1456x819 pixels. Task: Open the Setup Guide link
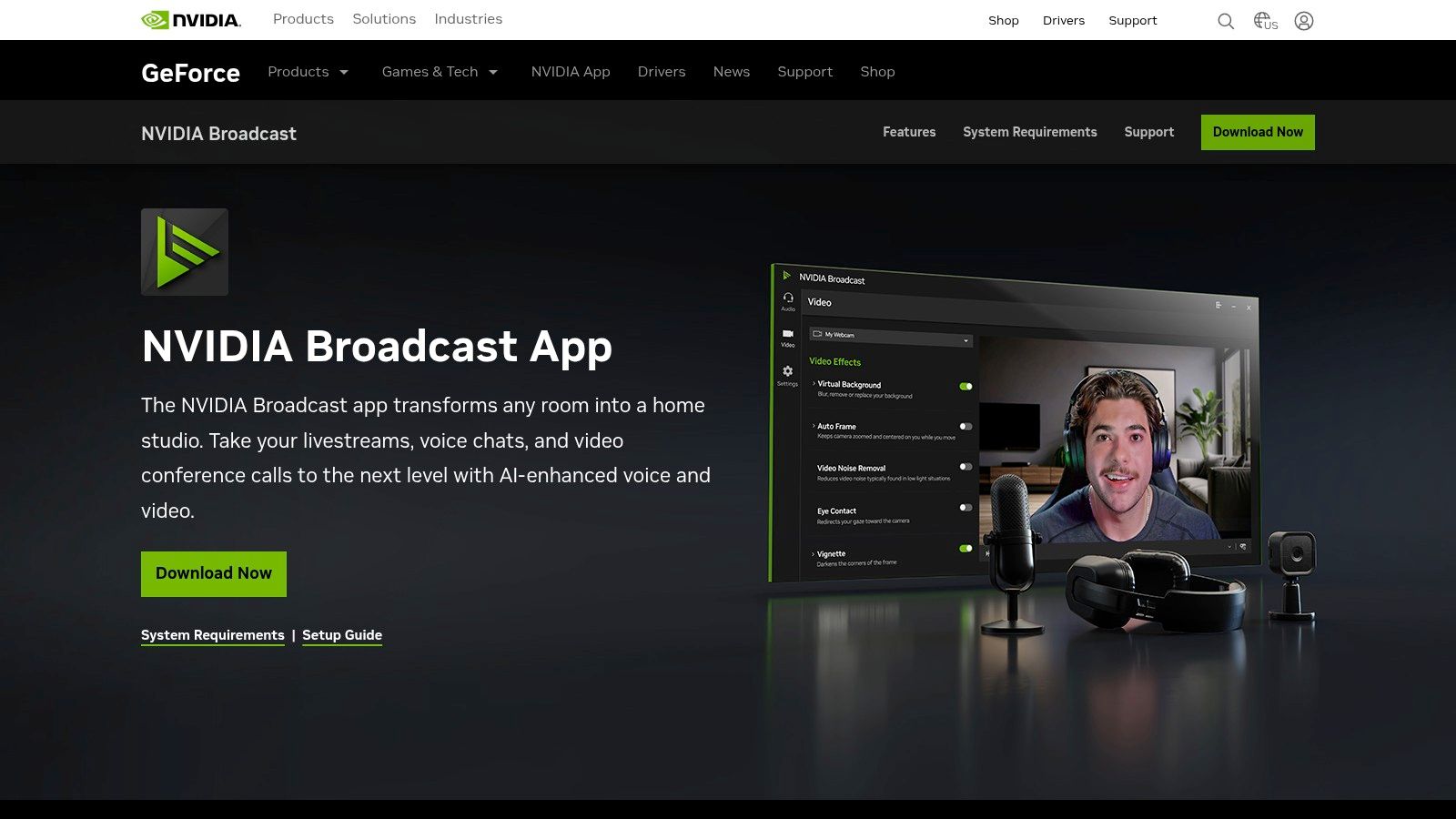click(x=342, y=635)
